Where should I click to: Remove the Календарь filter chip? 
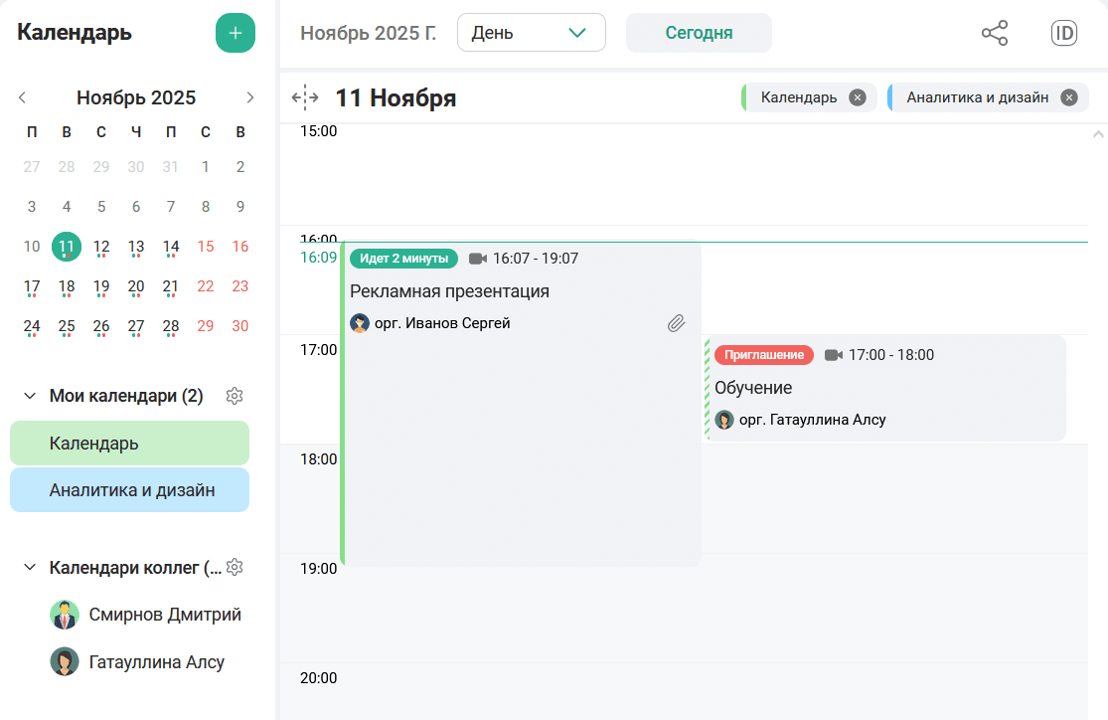pos(857,98)
